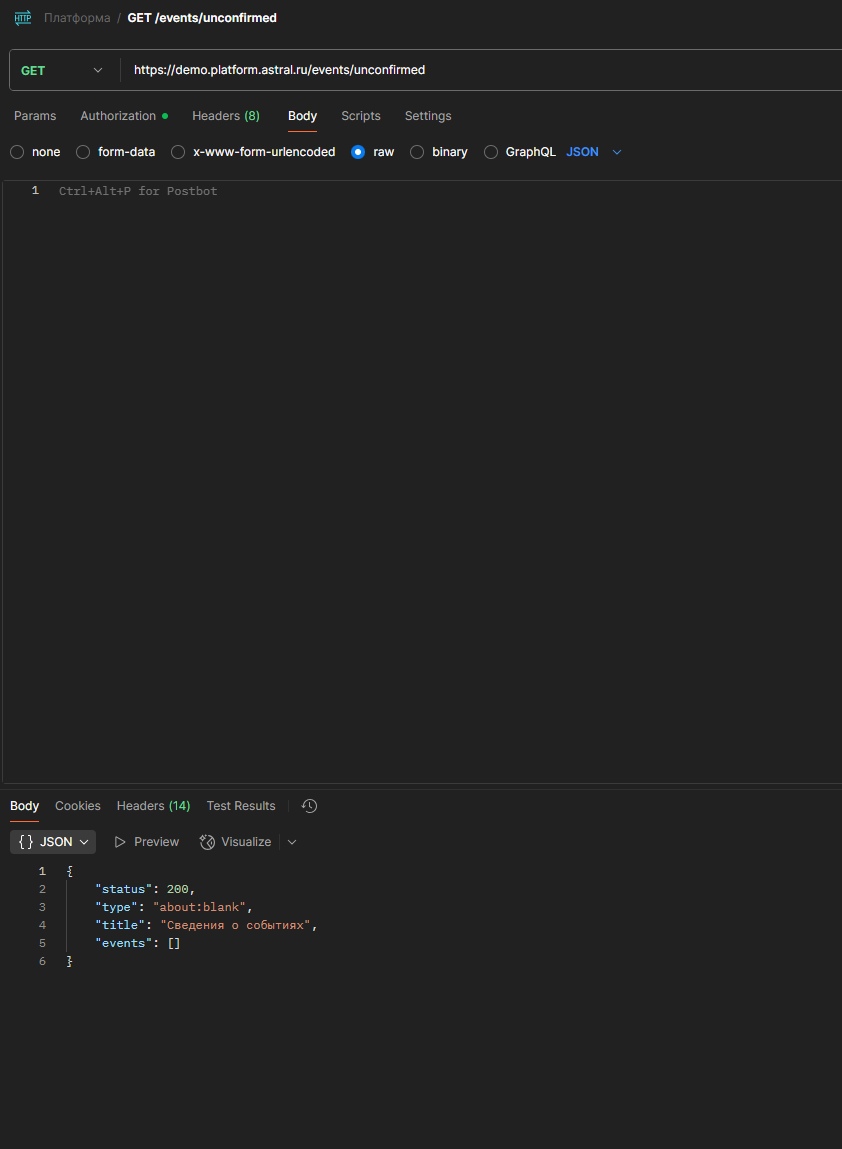Select the GraphQL body radio

click(x=491, y=152)
